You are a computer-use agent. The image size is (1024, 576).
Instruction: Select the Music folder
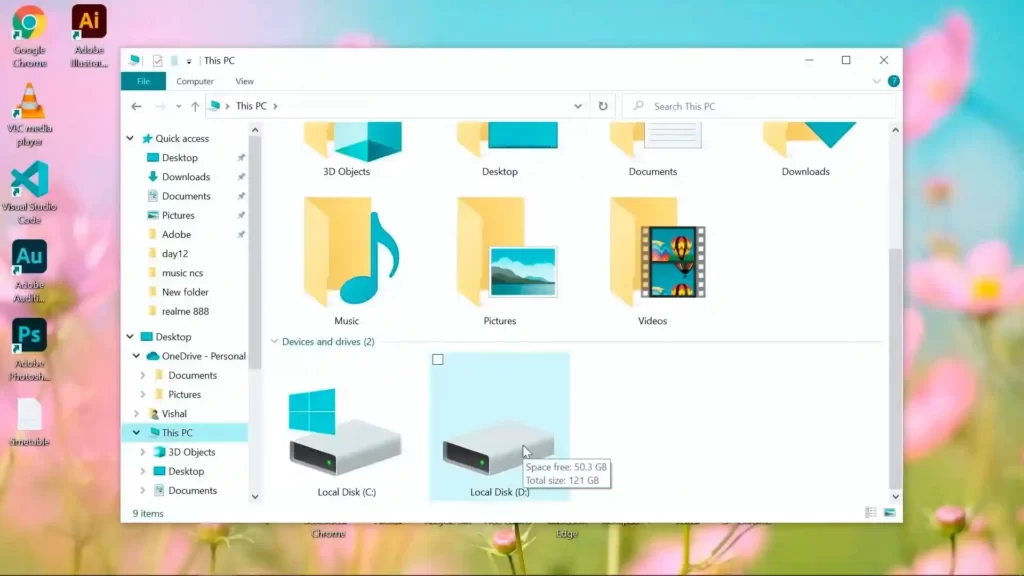(347, 261)
